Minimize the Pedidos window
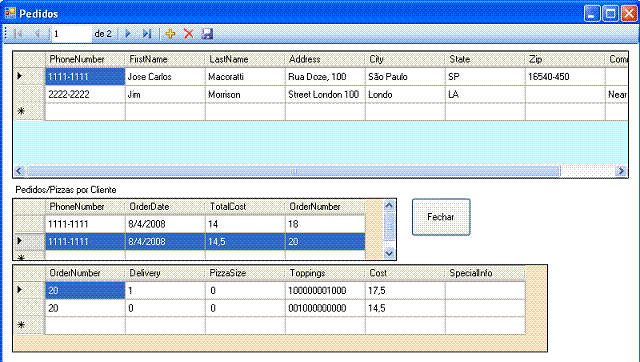This screenshot has width=640, height=362. tap(592, 13)
